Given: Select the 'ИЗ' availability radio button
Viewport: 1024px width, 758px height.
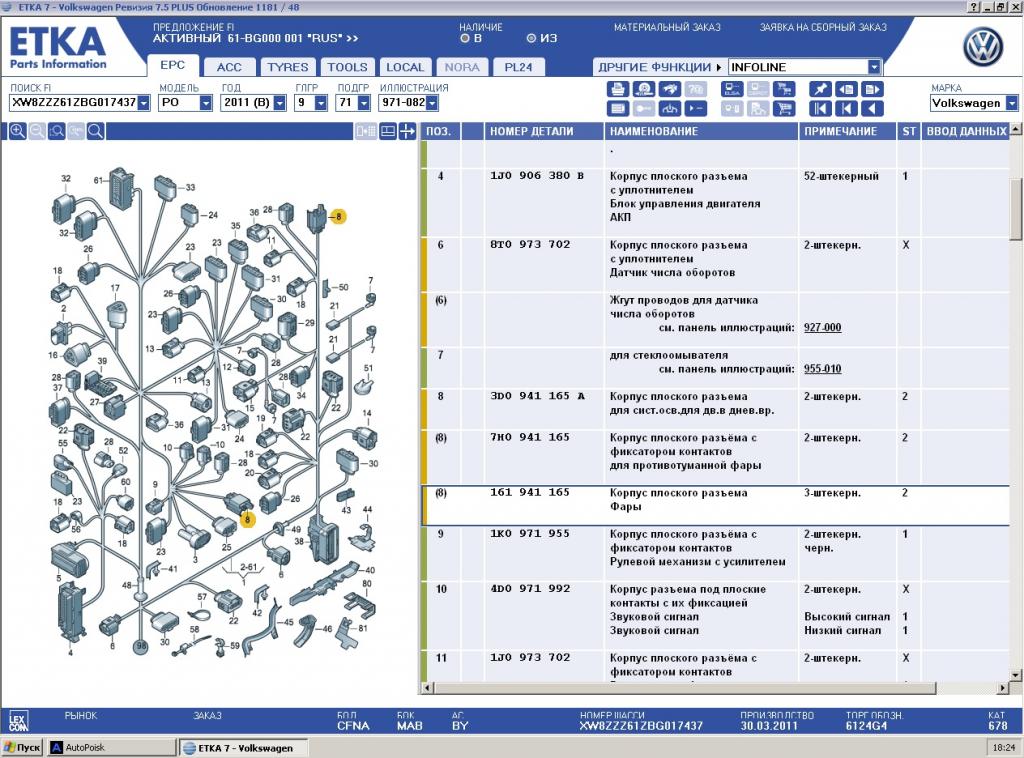Looking at the screenshot, I should [531, 39].
